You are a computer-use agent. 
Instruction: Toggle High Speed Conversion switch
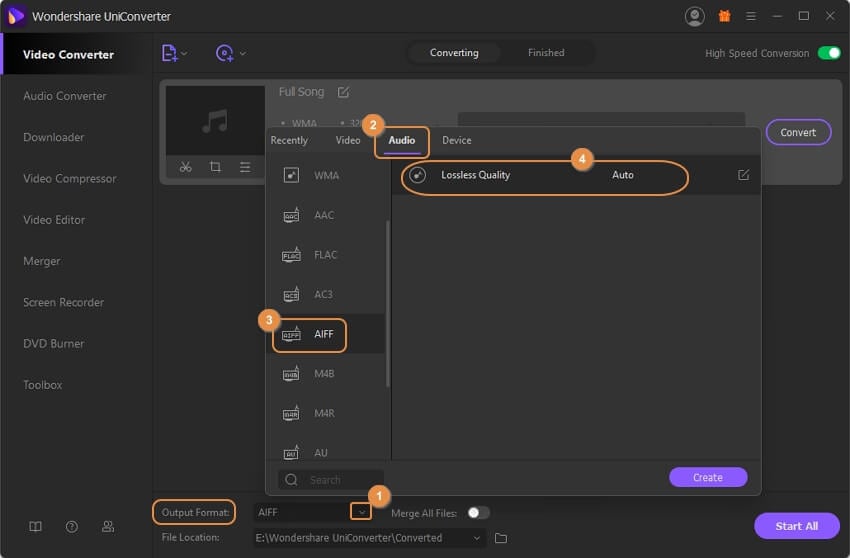(829, 53)
